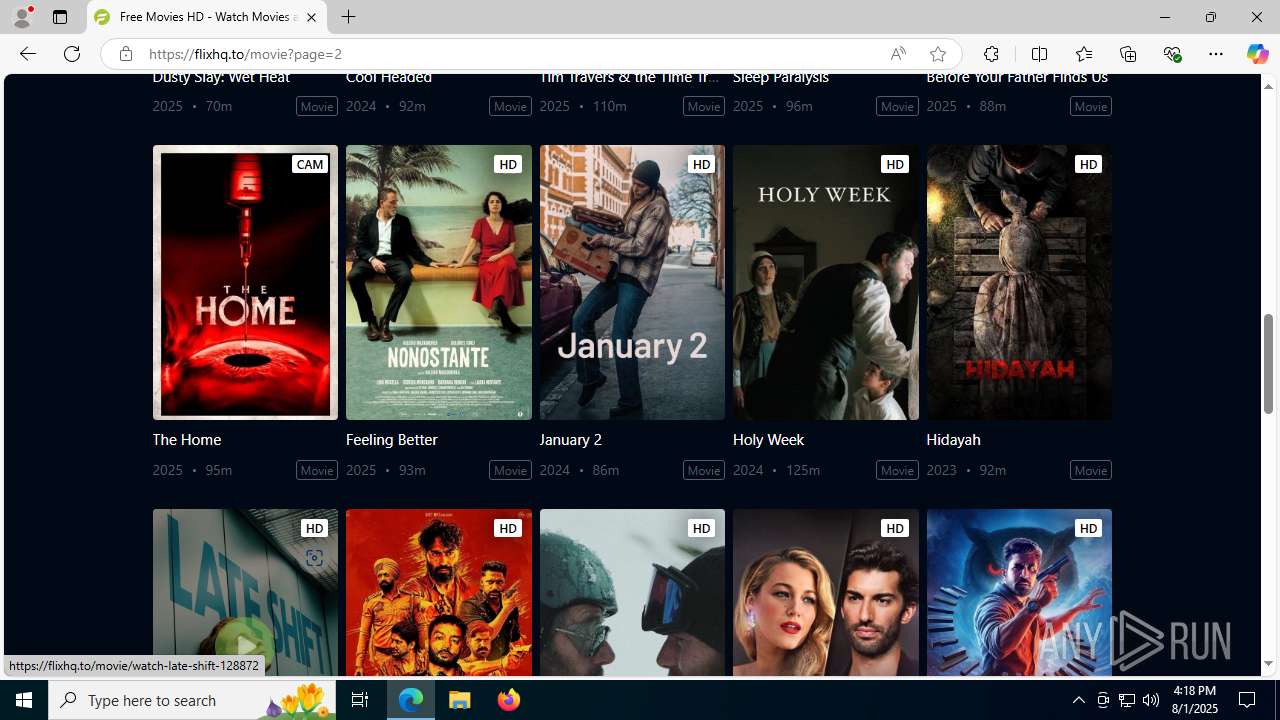Open the orange police ensemble movie poster
Screen dimensions: 1280x720
(x=438, y=593)
